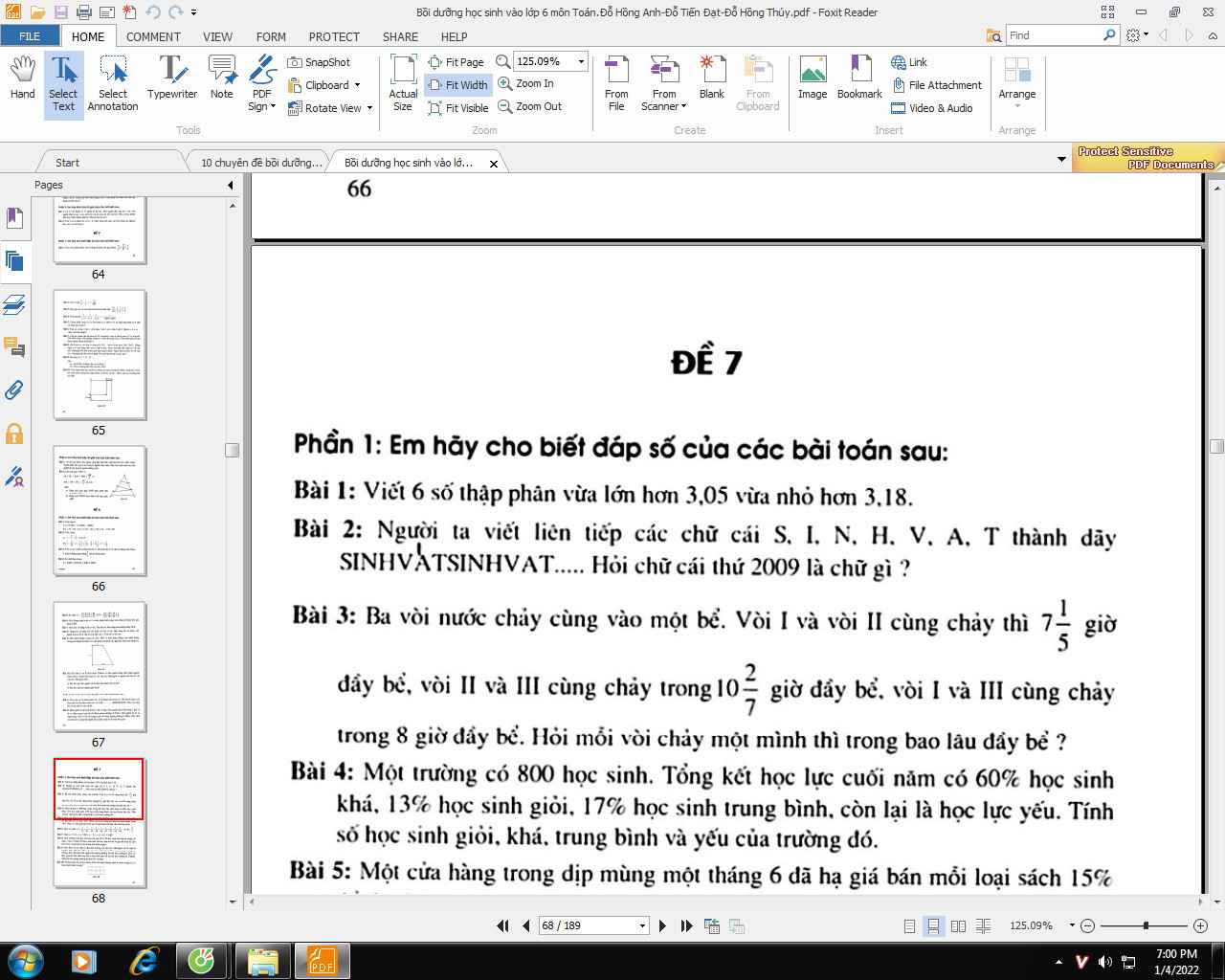Adjust the zoom slider in status bar
Viewport: 1225px width, 980px height.
[x=1146, y=925]
